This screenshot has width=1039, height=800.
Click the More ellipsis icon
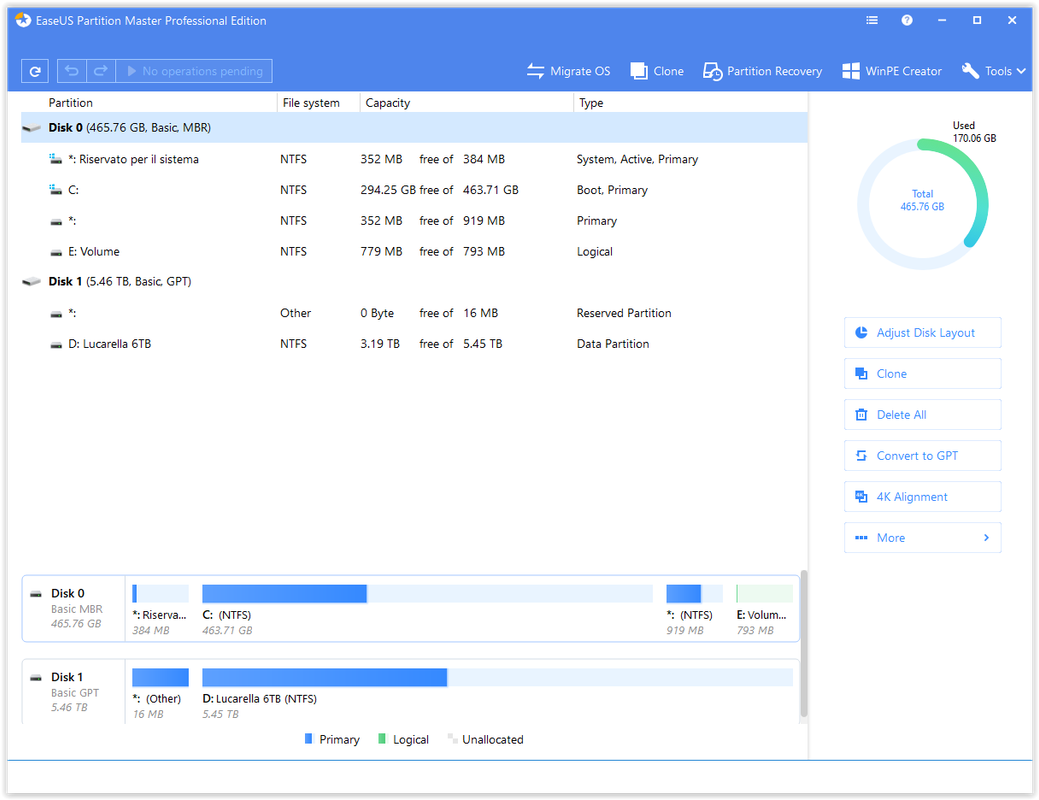[861, 538]
